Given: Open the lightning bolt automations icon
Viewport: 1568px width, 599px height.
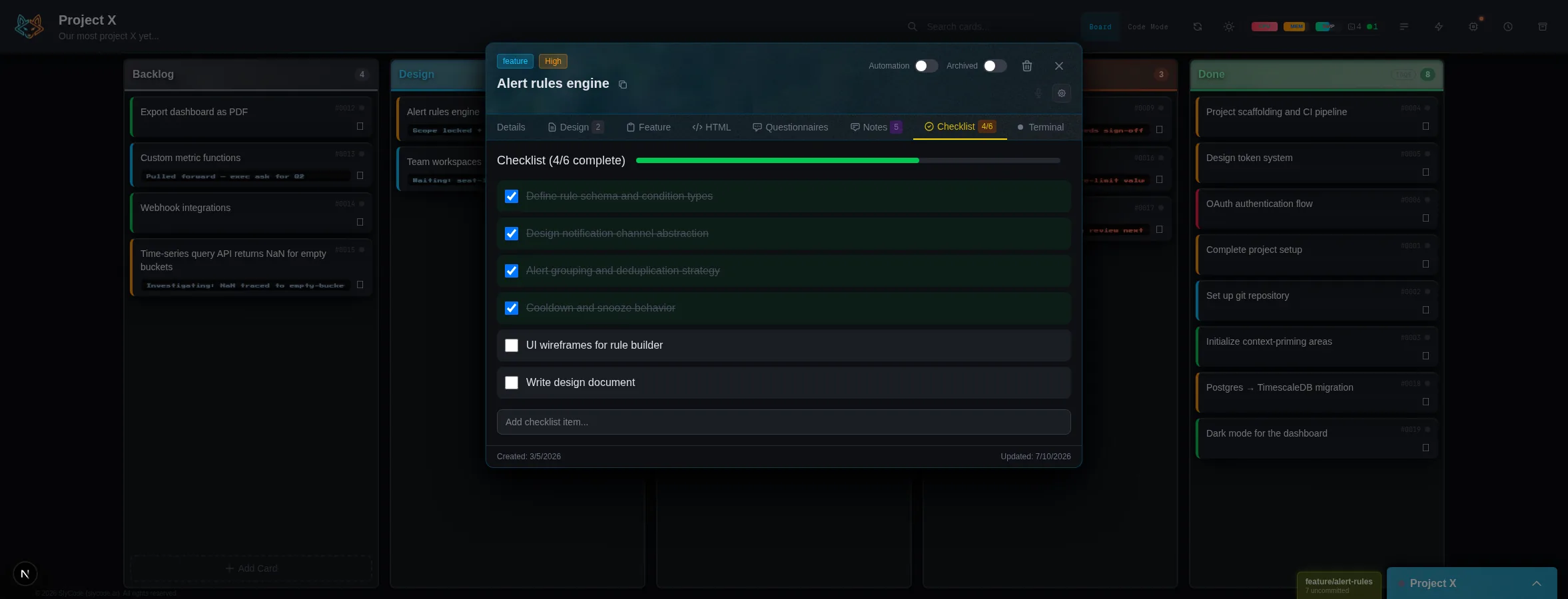Looking at the screenshot, I should (1439, 27).
